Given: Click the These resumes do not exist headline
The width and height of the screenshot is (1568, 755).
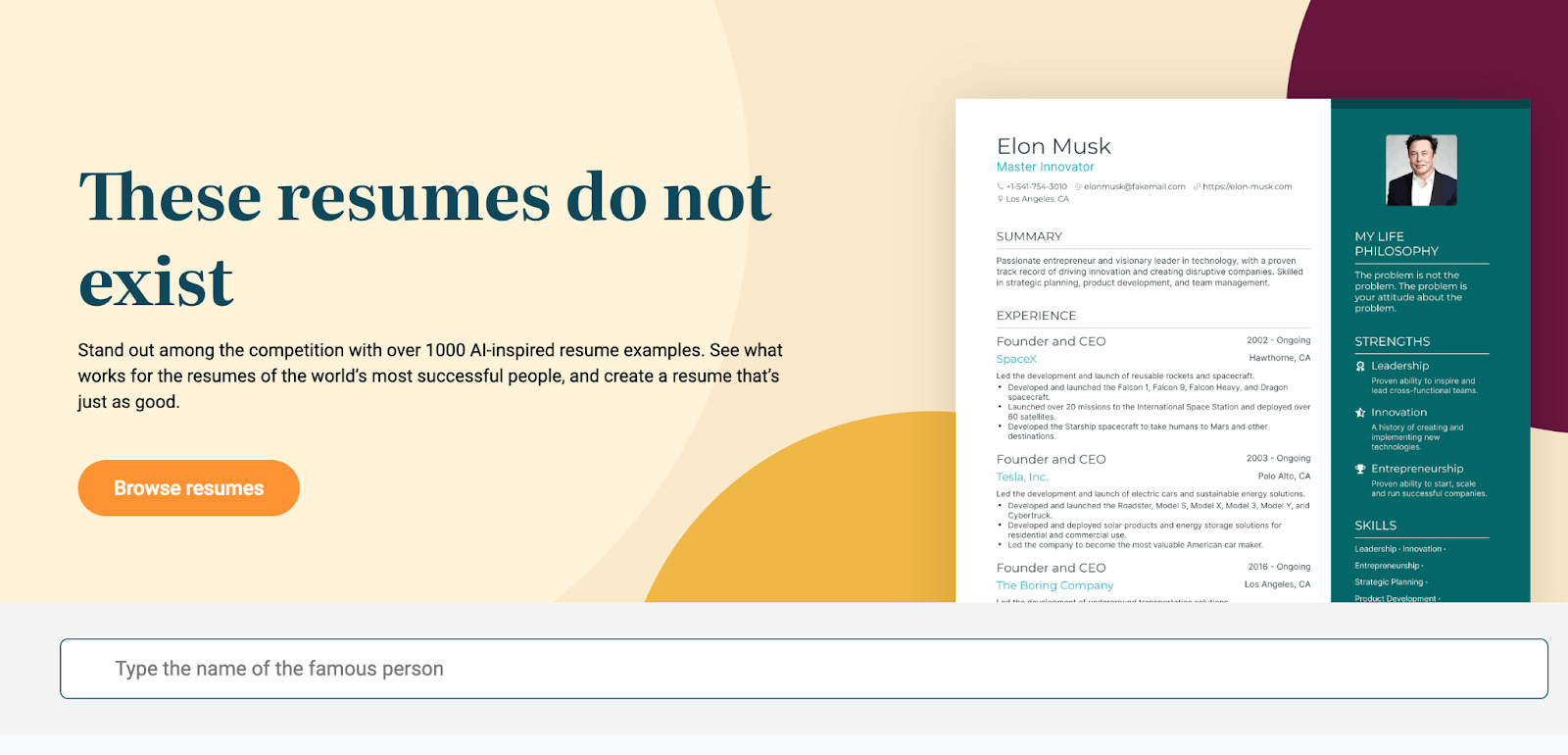Looking at the screenshot, I should [x=425, y=238].
